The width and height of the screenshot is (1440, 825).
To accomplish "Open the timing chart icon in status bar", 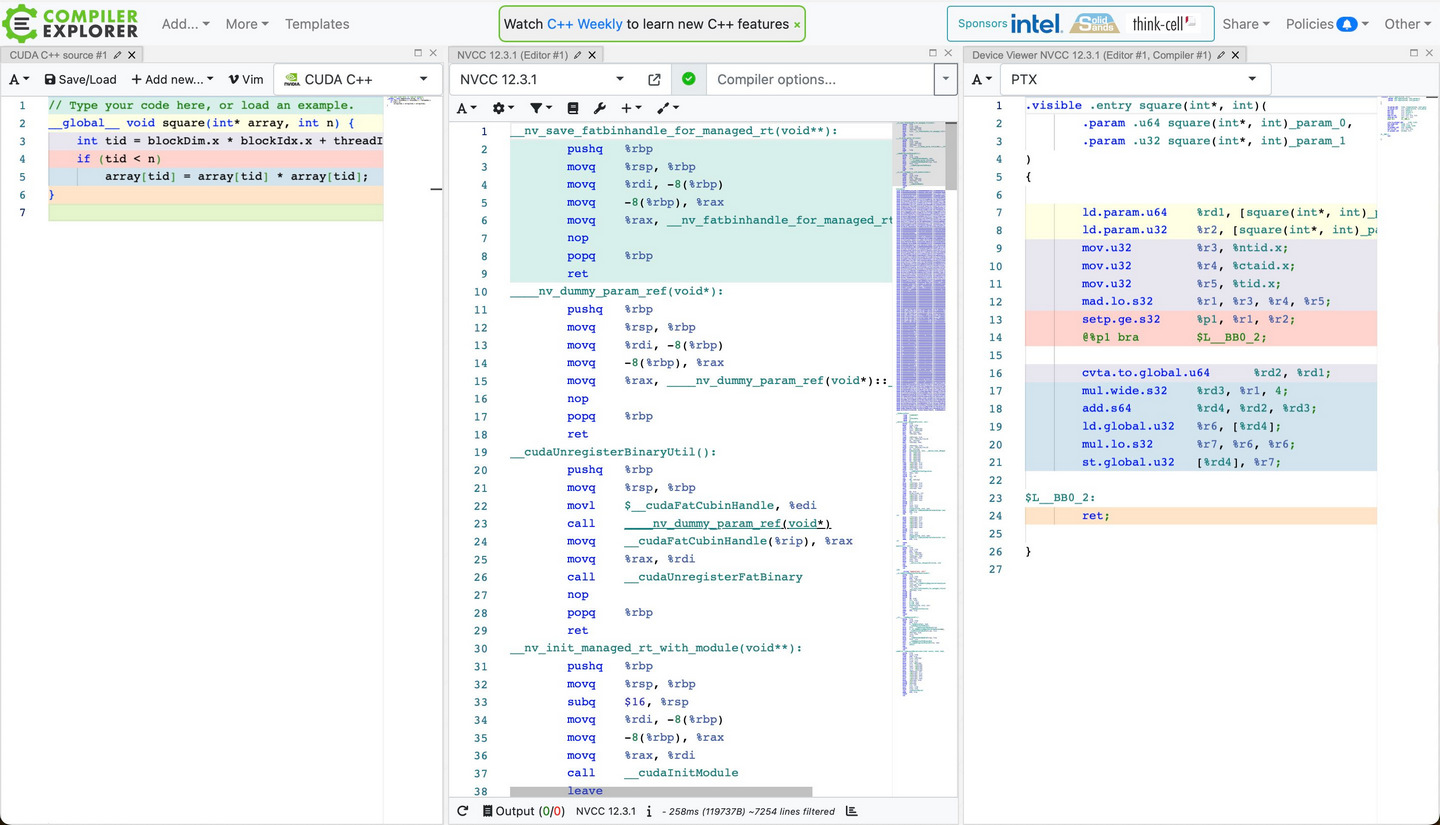I will pos(851,811).
